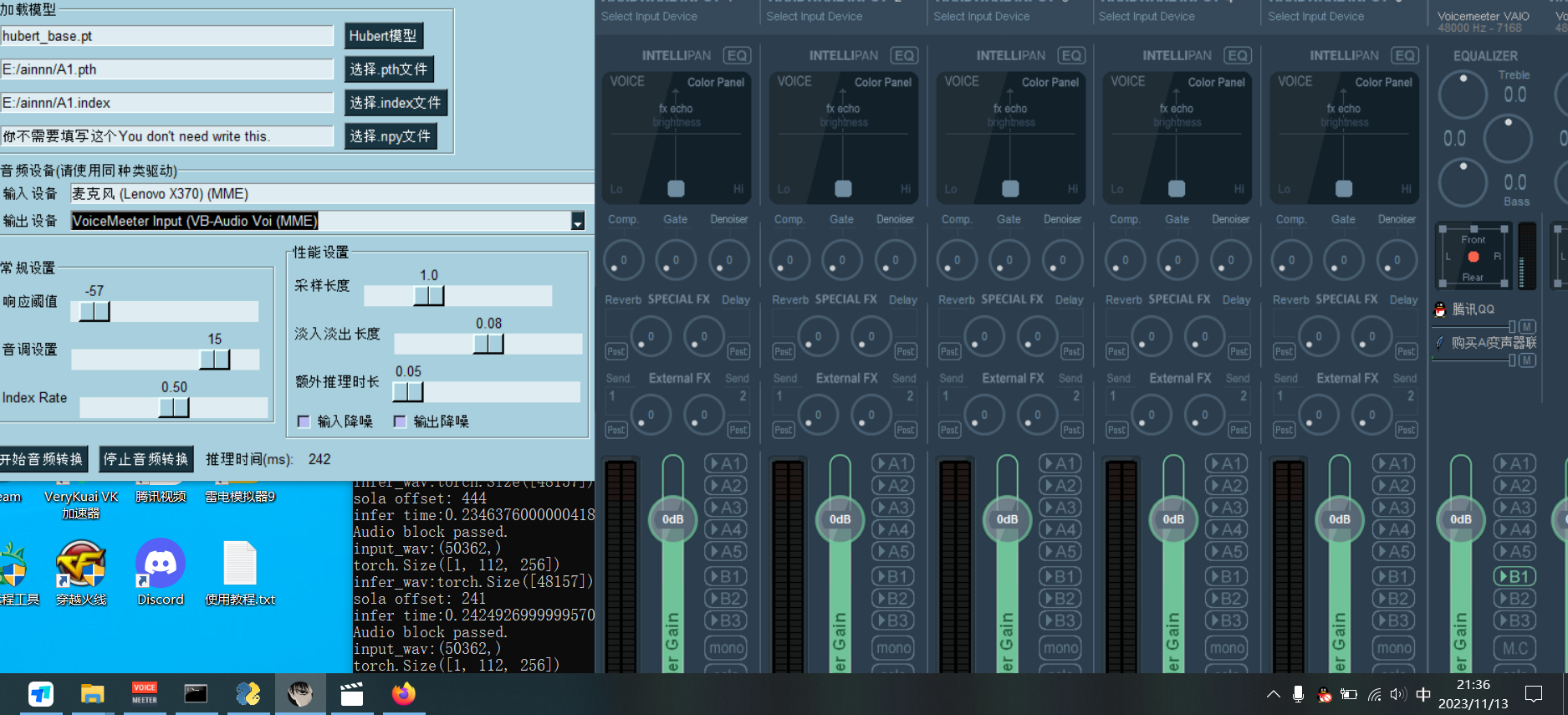This screenshot has width=1568, height=715.
Task: Click the 腾讯QQ tray app icon
Action: tap(1324, 694)
